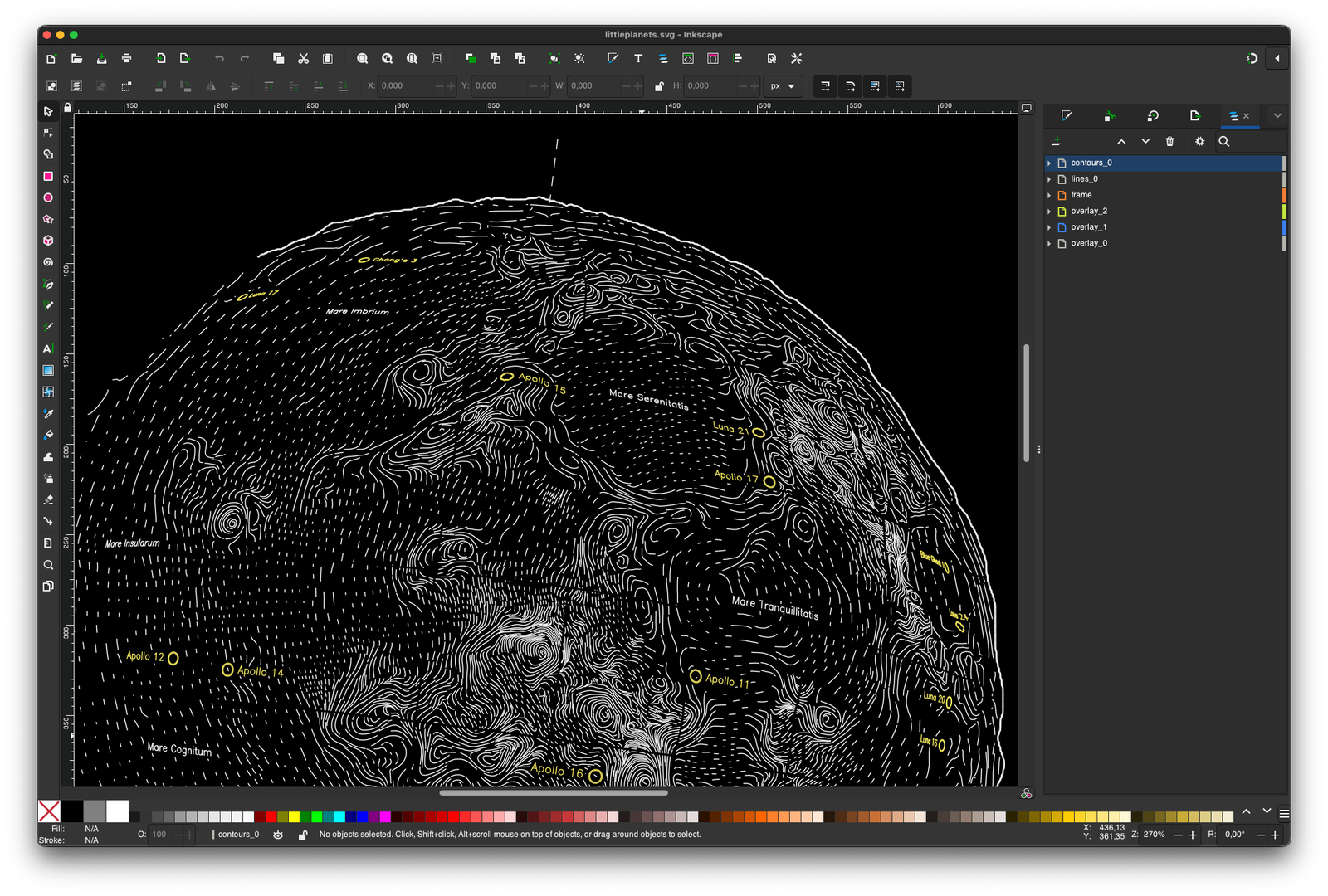This screenshot has height=896, width=1328.
Task: Toggle the lock on the O opacity field
Action: [303, 835]
